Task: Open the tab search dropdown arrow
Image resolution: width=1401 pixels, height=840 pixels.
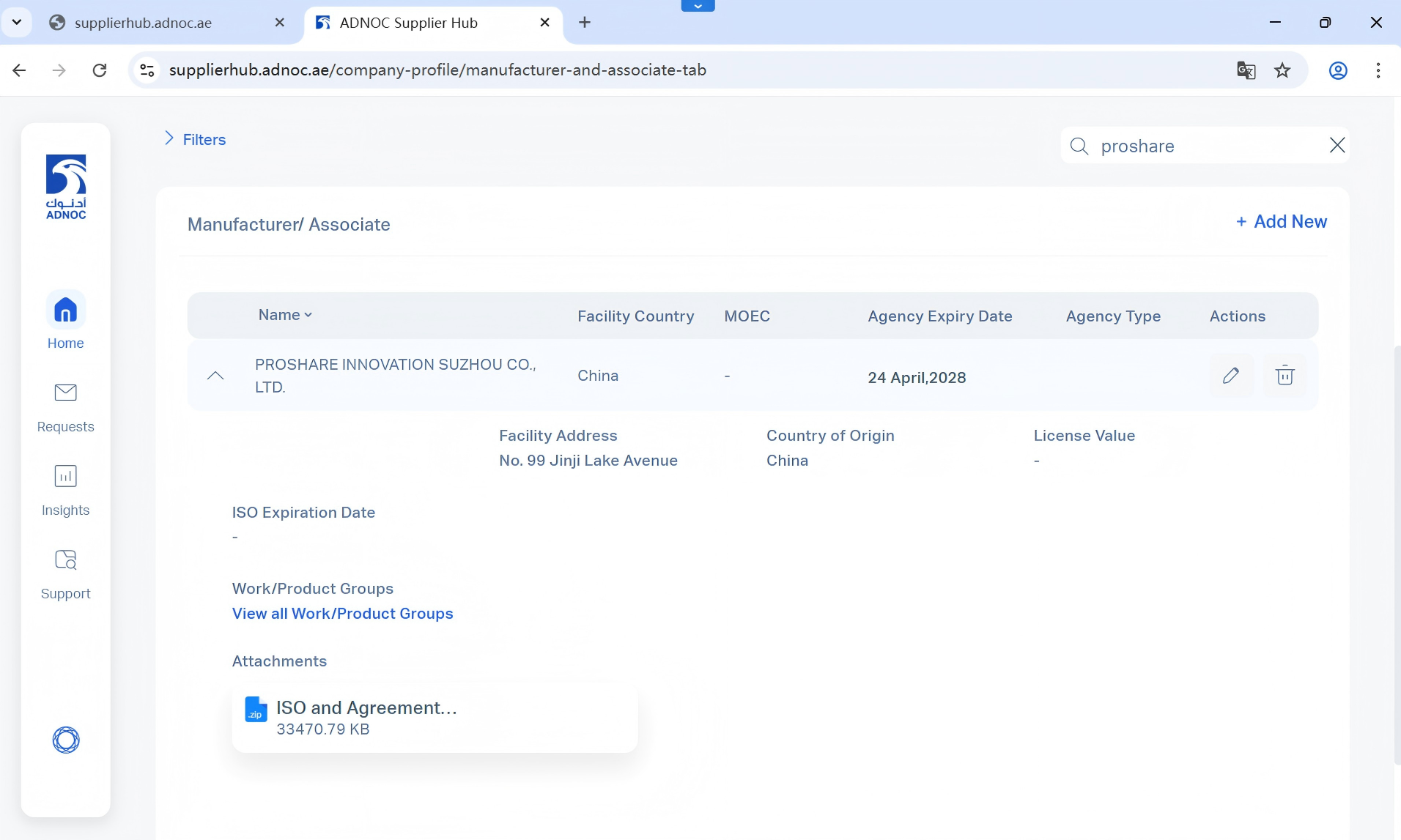Action: 17,22
